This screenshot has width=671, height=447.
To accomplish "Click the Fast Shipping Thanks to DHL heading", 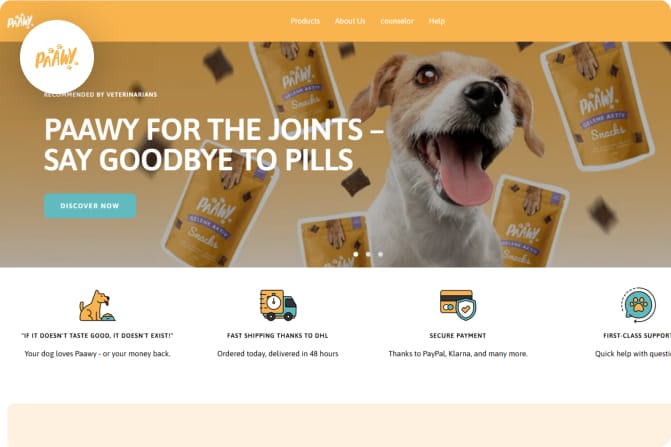I will pyautogui.click(x=278, y=336).
